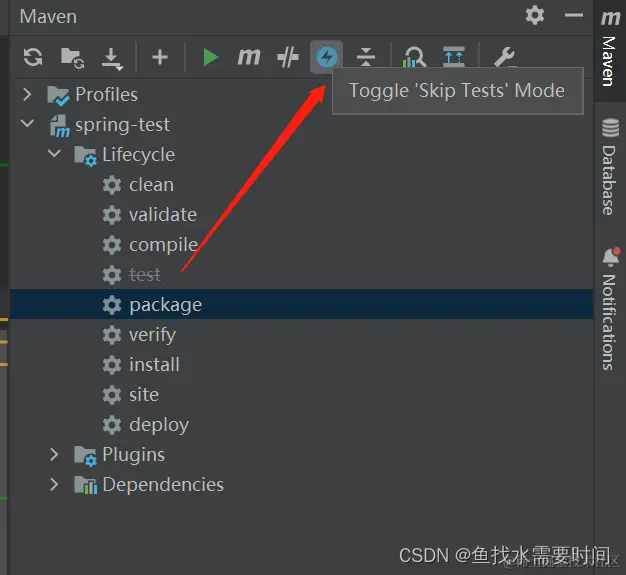Click gear icon beside install
Image resolution: width=626 pixels, height=575 pixels.
click(x=112, y=365)
